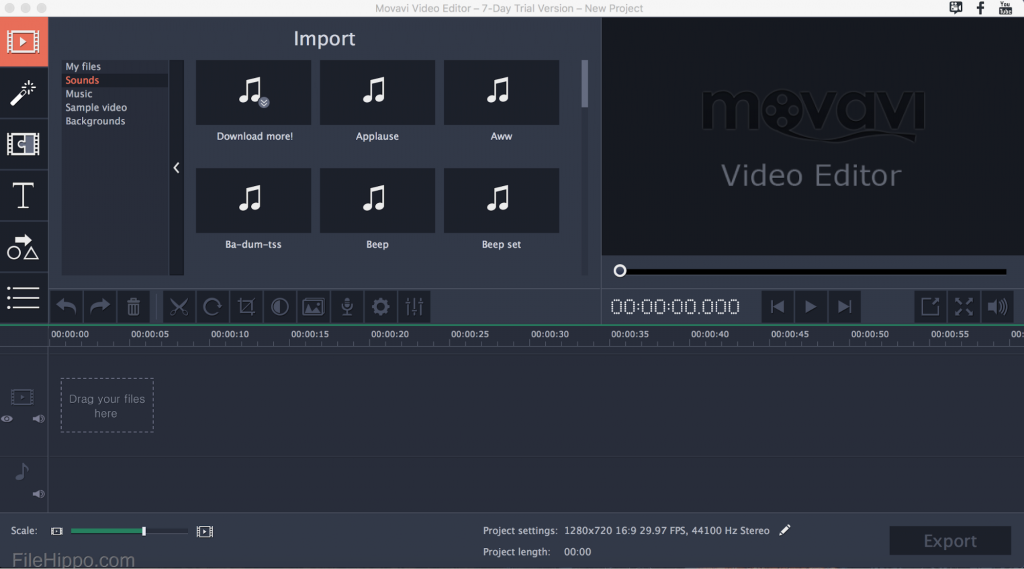This screenshot has width=1024, height=569.
Task: Zoom in timeline scale icon
Action: click(x=204, y=531)
